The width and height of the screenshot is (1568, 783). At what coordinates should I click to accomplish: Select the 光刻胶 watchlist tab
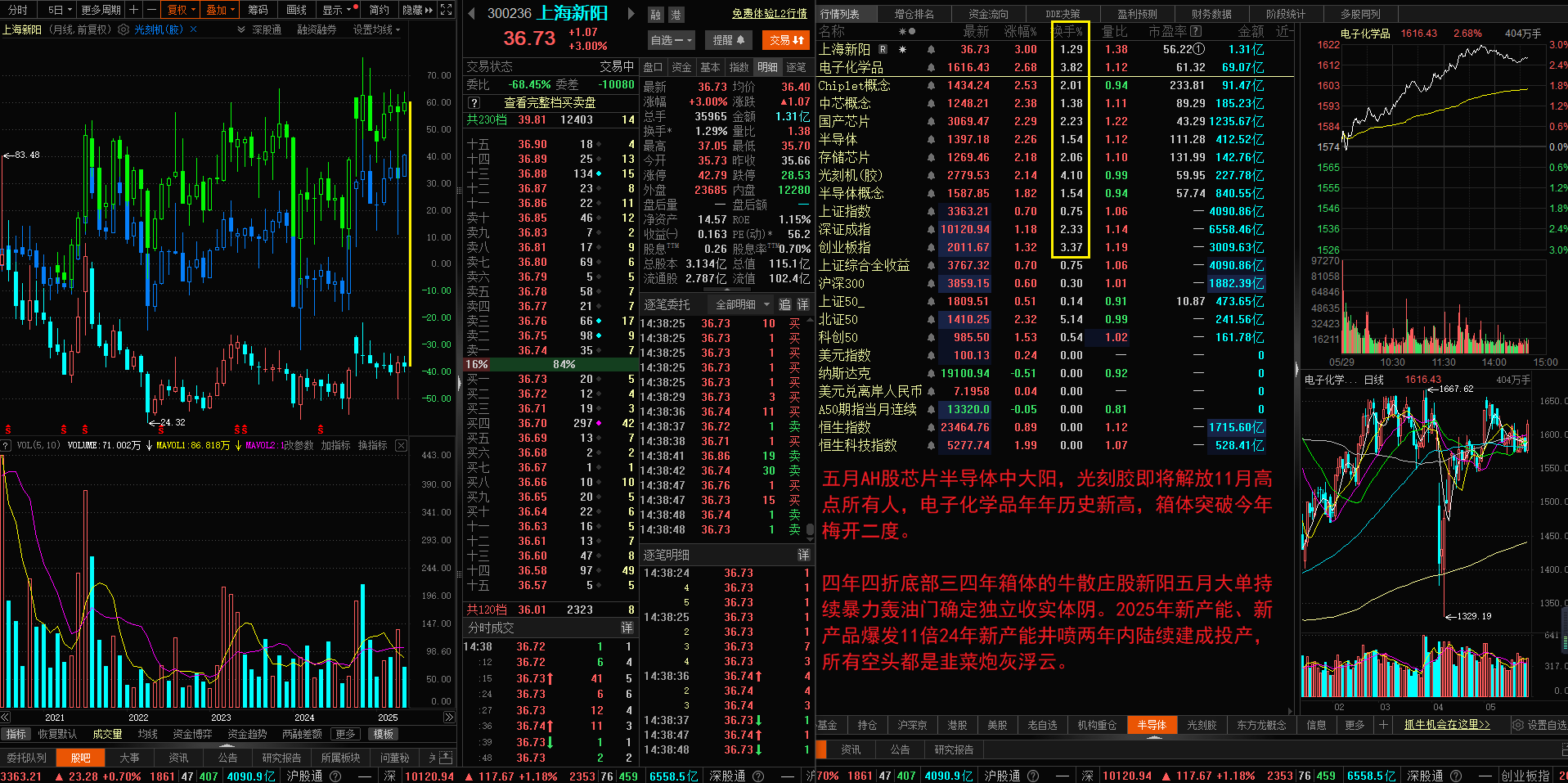1201,725
